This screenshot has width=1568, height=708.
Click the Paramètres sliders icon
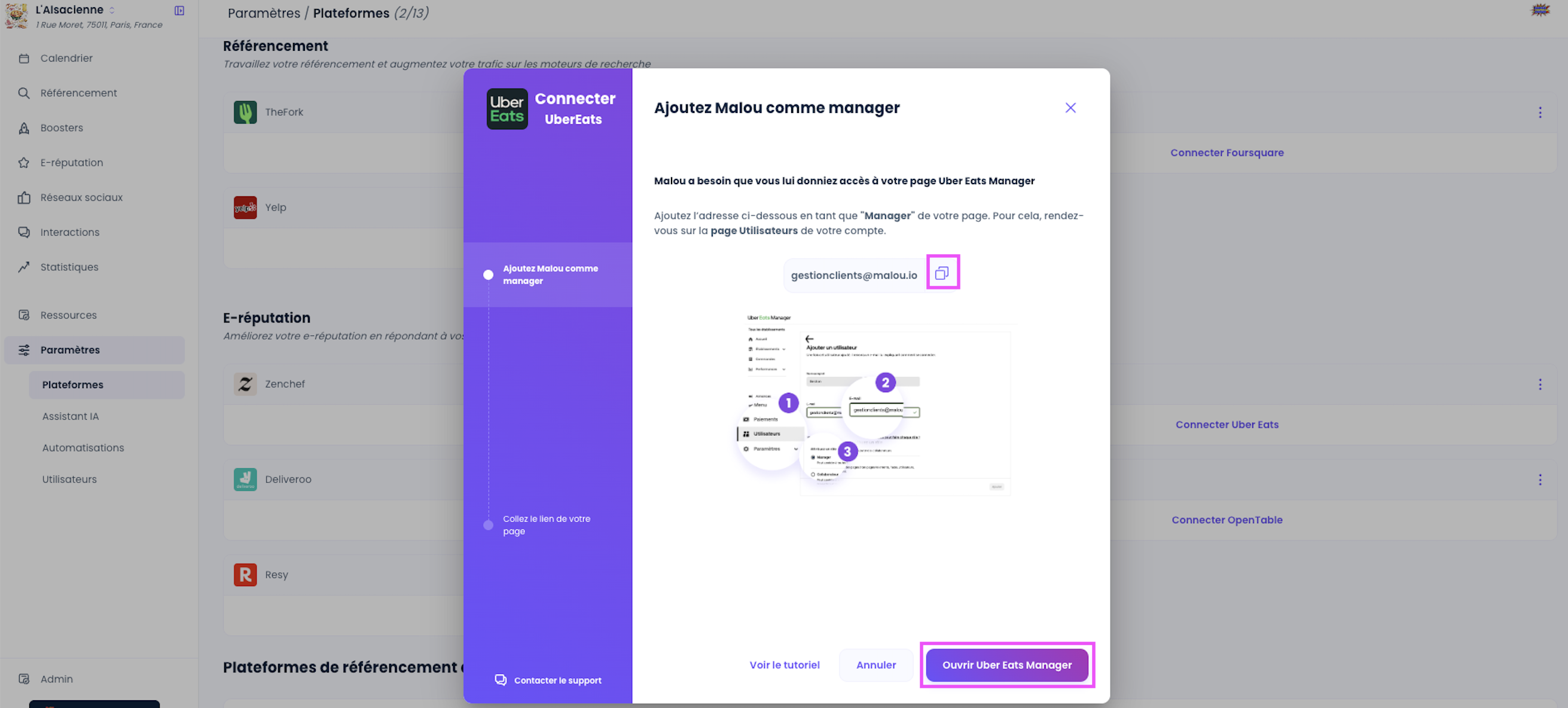click(24, 349)
